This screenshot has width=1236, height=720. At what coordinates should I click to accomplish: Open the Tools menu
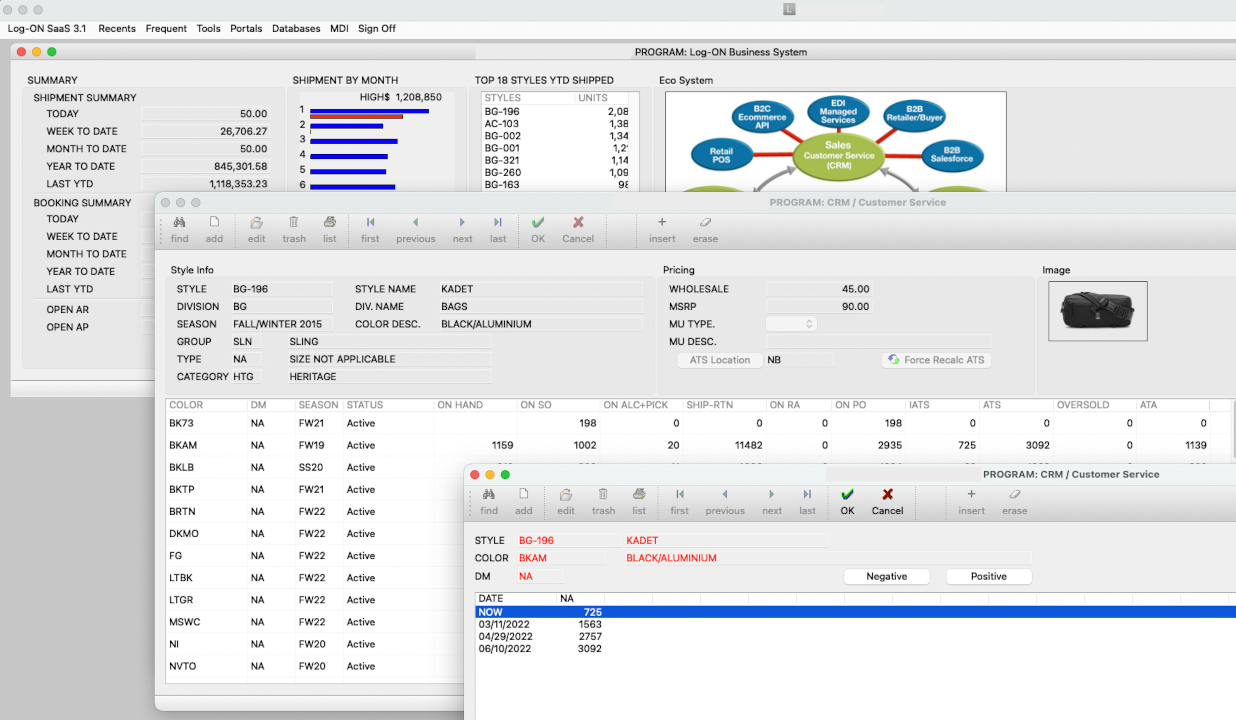tap(208, 29)
